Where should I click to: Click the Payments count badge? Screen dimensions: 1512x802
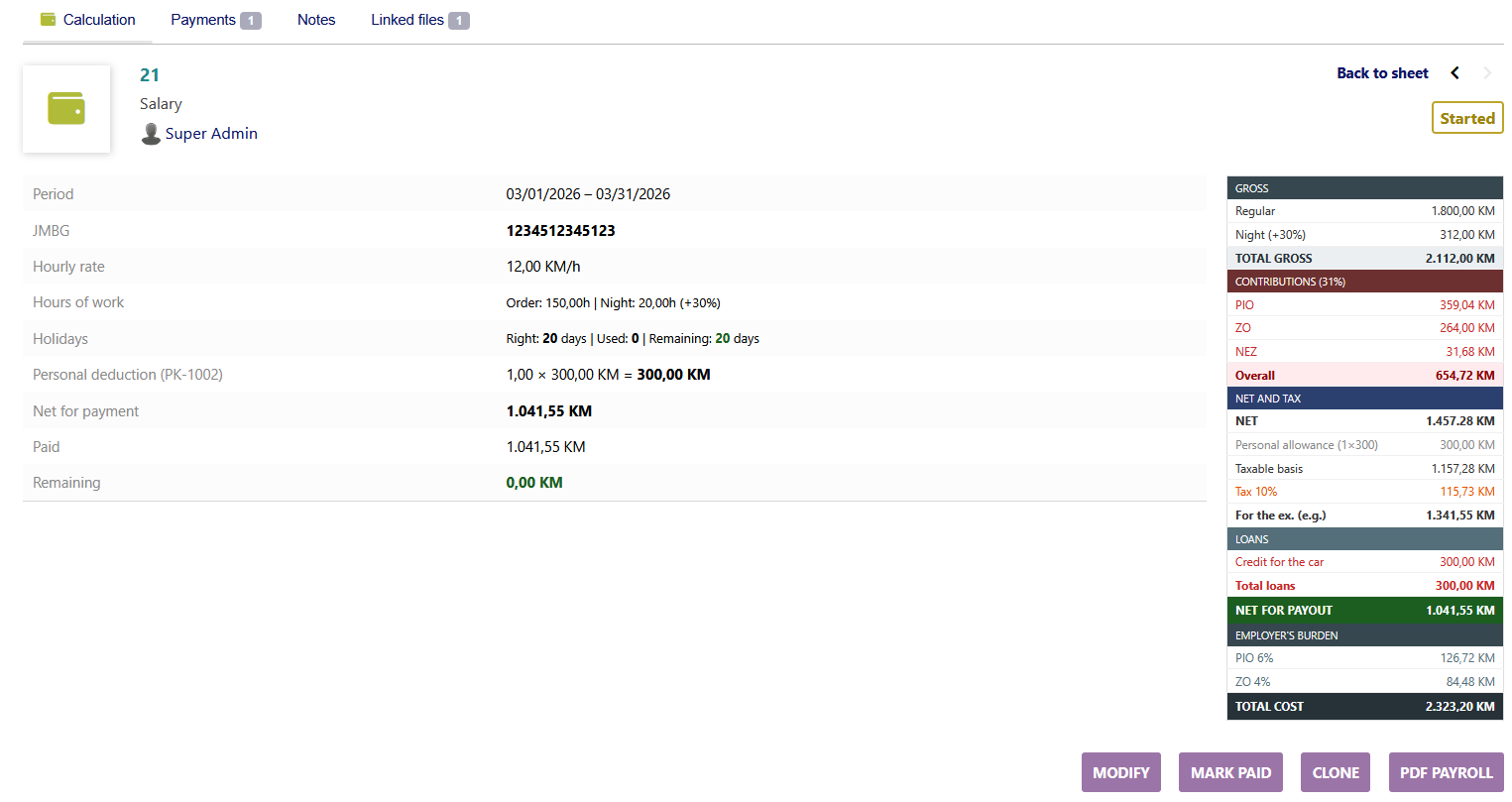[251, 21]
